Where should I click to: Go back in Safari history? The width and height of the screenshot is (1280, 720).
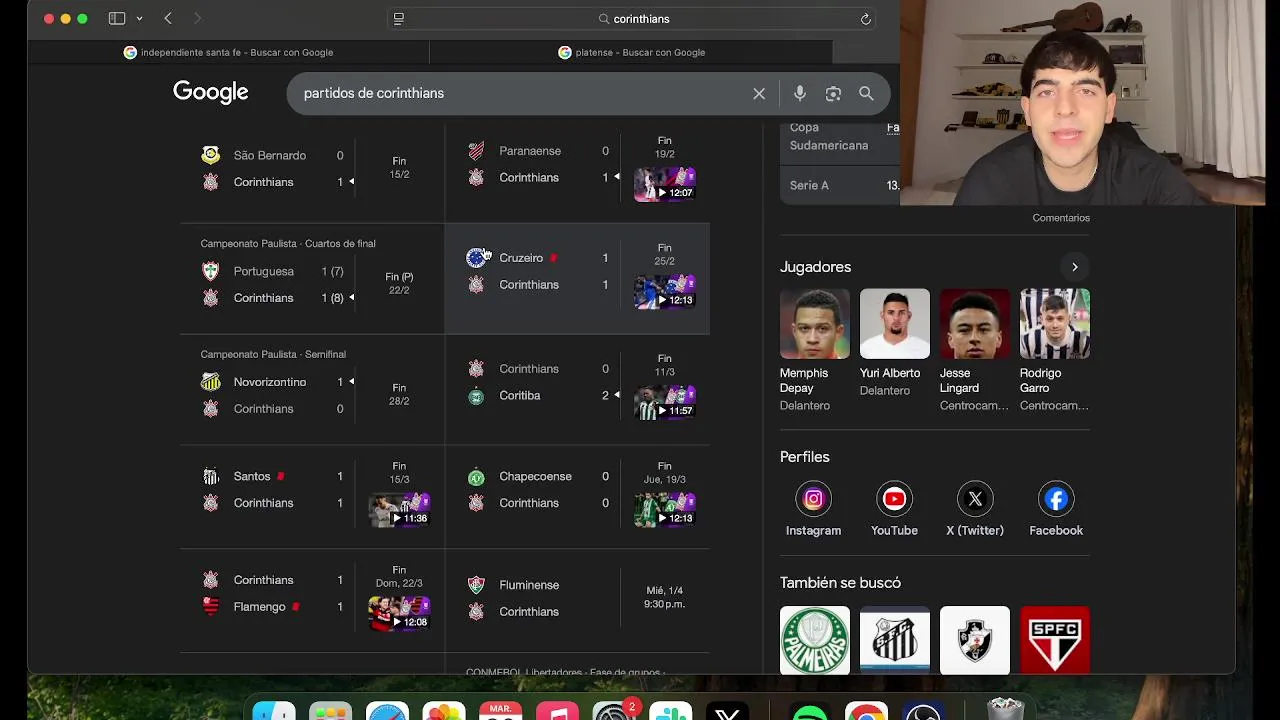coord(168,18)
